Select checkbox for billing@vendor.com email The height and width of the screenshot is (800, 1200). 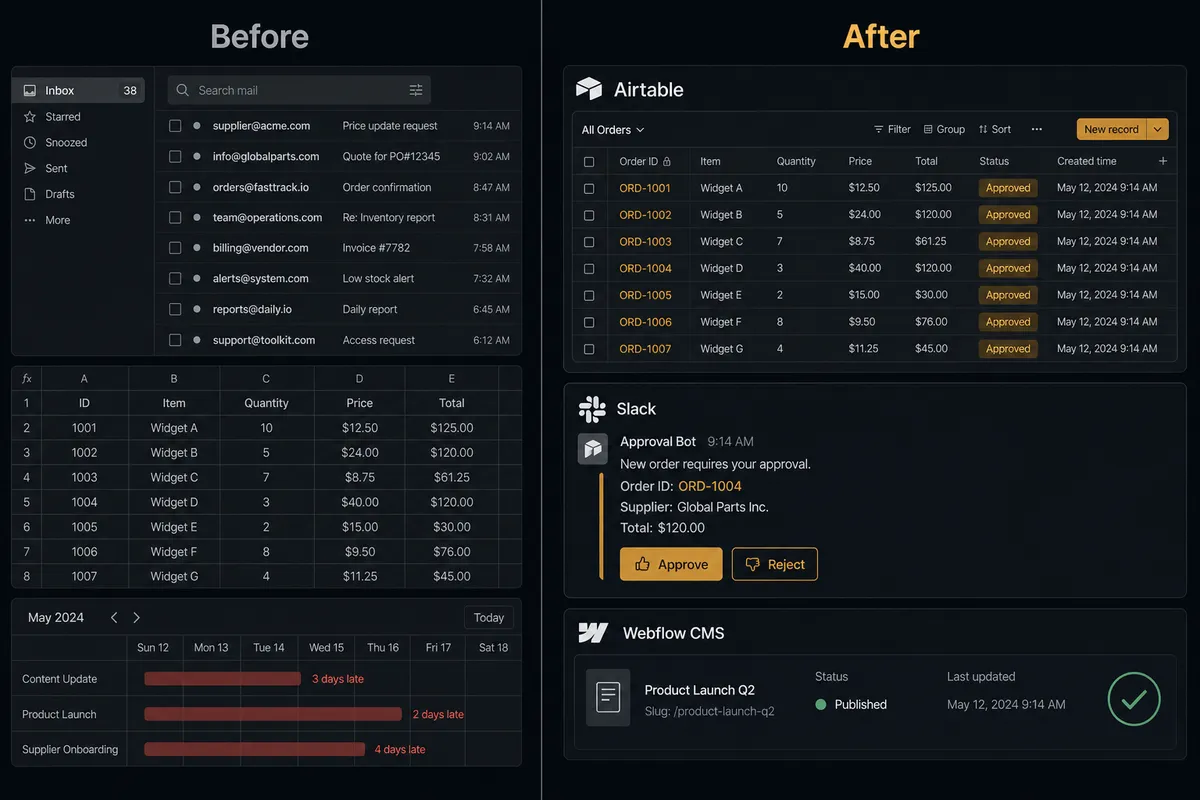pyautogui.click(x=175, y=248)
